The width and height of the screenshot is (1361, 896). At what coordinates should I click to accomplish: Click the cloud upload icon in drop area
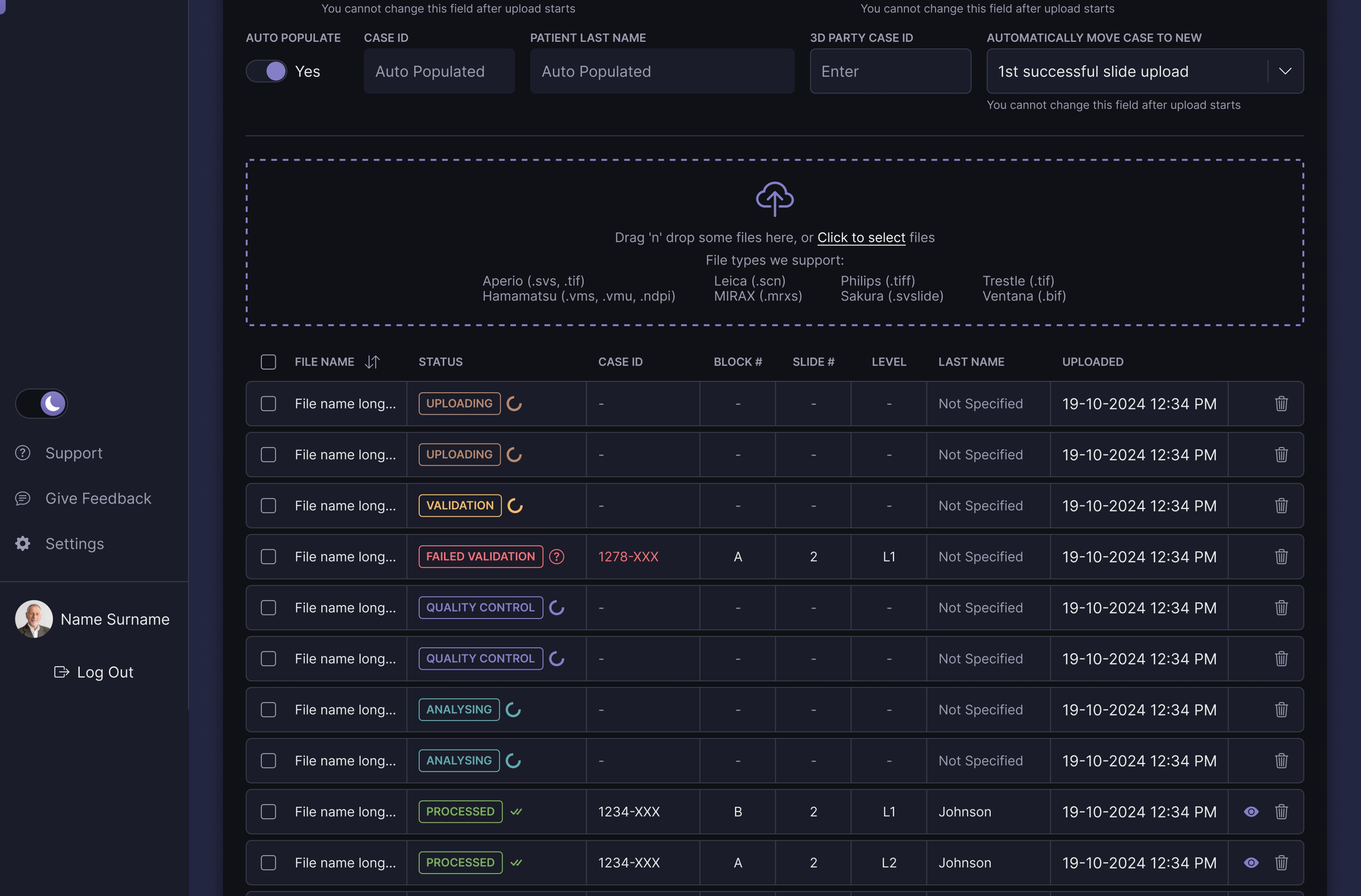[775, 199]
